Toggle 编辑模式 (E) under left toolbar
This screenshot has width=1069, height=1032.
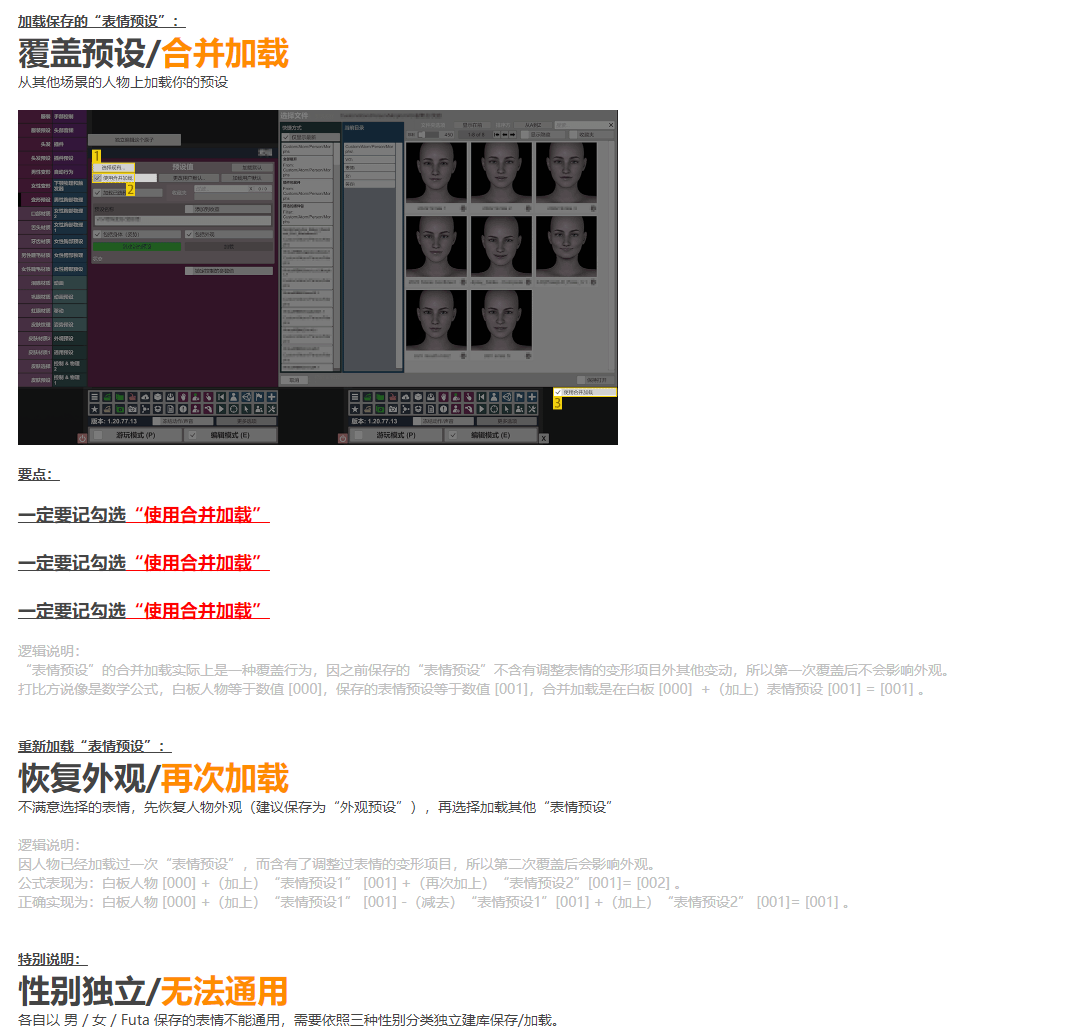230,435
